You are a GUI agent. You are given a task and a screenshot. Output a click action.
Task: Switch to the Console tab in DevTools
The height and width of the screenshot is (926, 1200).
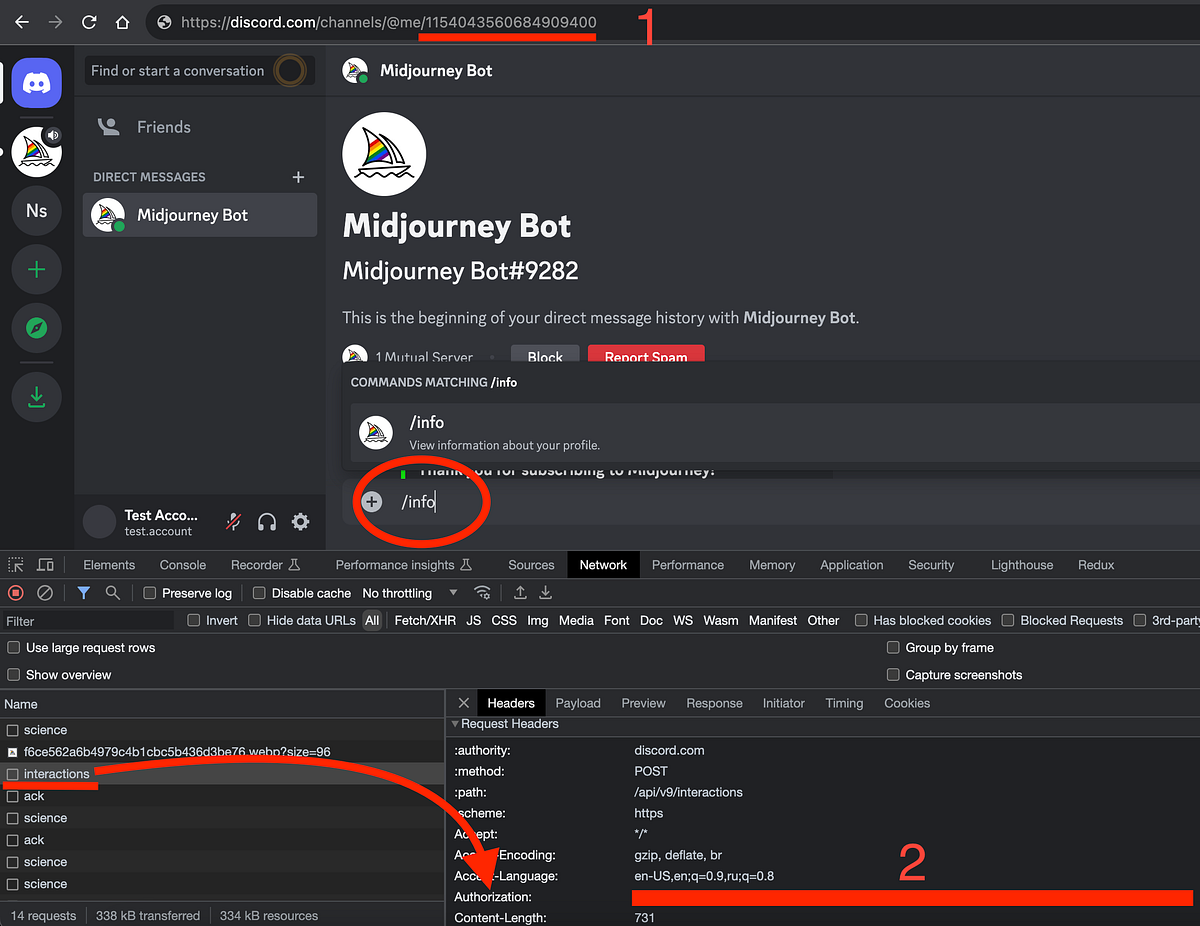[181, 564]
